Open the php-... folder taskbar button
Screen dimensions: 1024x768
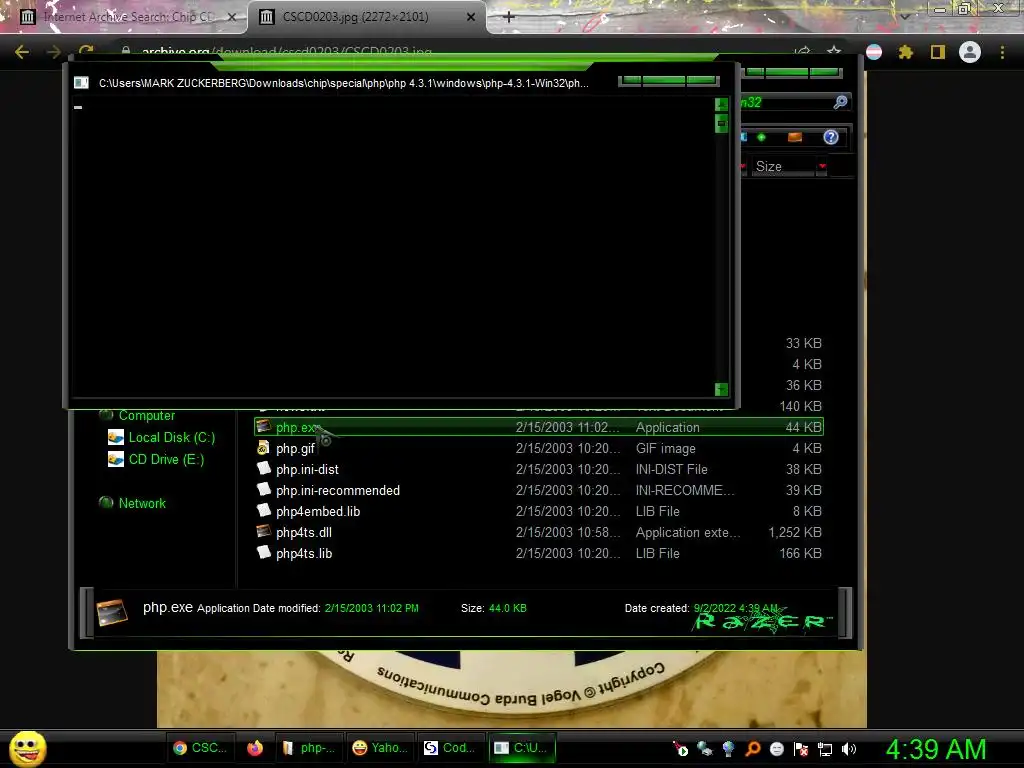pos(310,748)
